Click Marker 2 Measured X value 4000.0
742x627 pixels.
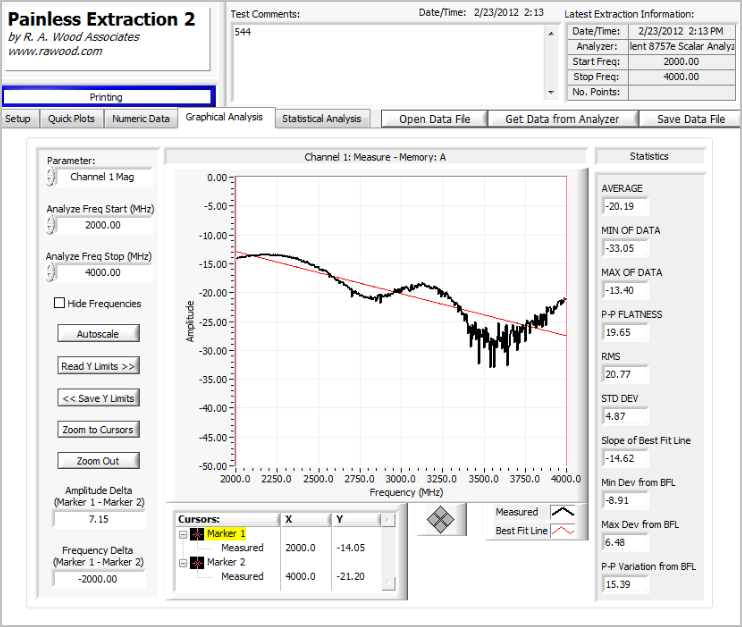tap(300, 576)
